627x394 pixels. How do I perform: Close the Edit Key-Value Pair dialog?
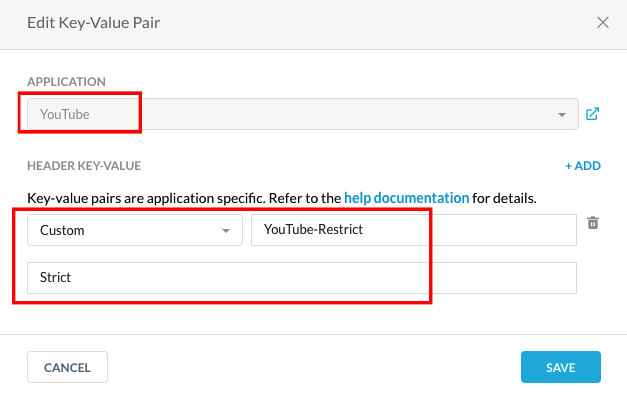tap(603, 23)
